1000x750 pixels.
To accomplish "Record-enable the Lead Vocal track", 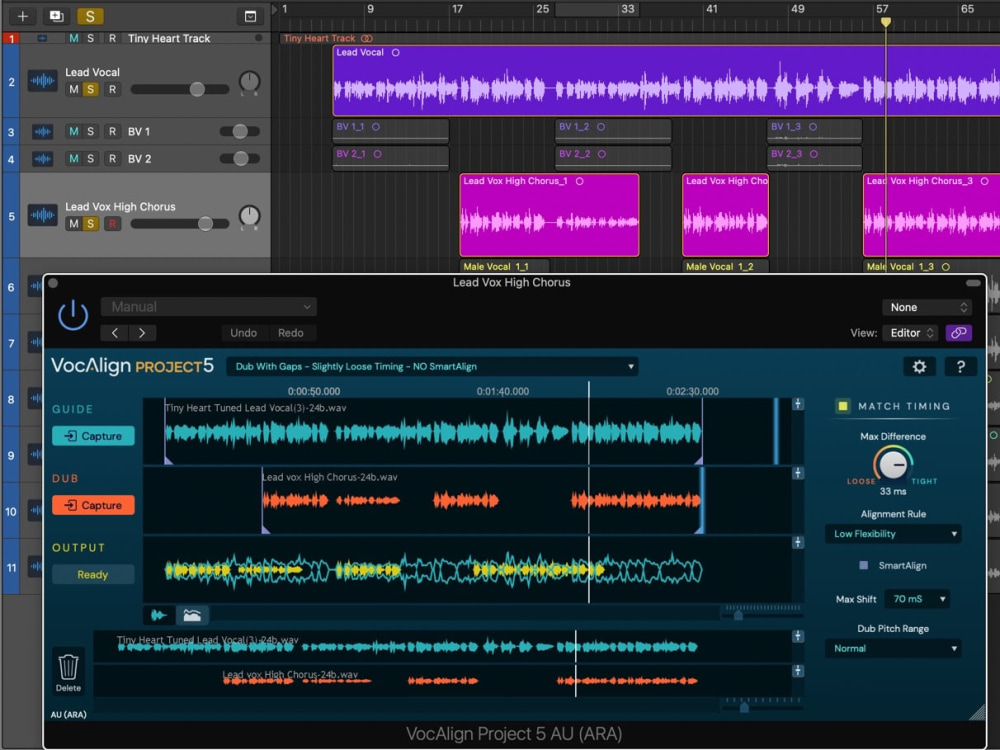I will (112, 89).
